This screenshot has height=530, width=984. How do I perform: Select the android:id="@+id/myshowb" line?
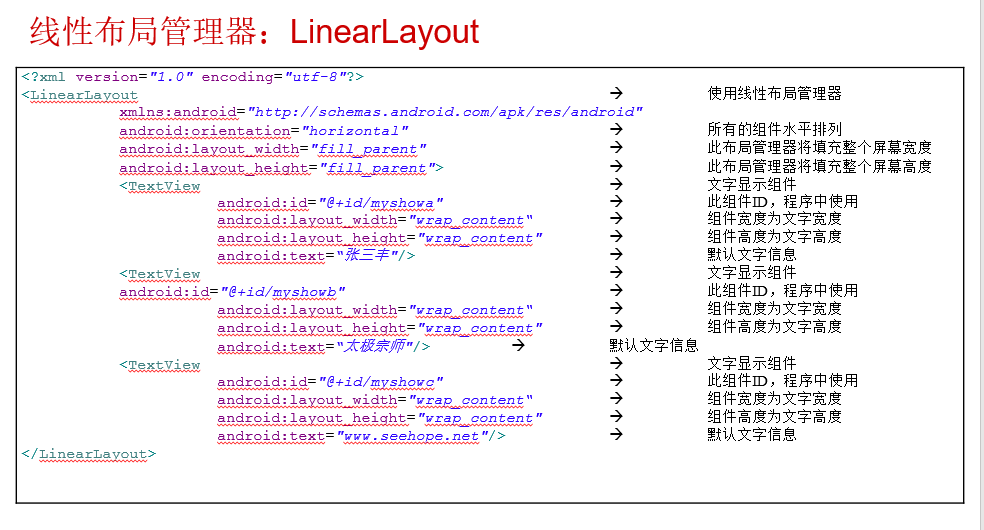tap(232, 292)
